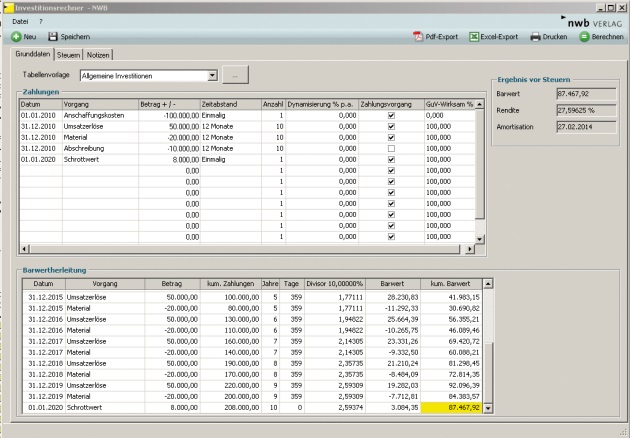Open the Notizen tab
This screenshot has width=630, height=438.
point(98,54)
